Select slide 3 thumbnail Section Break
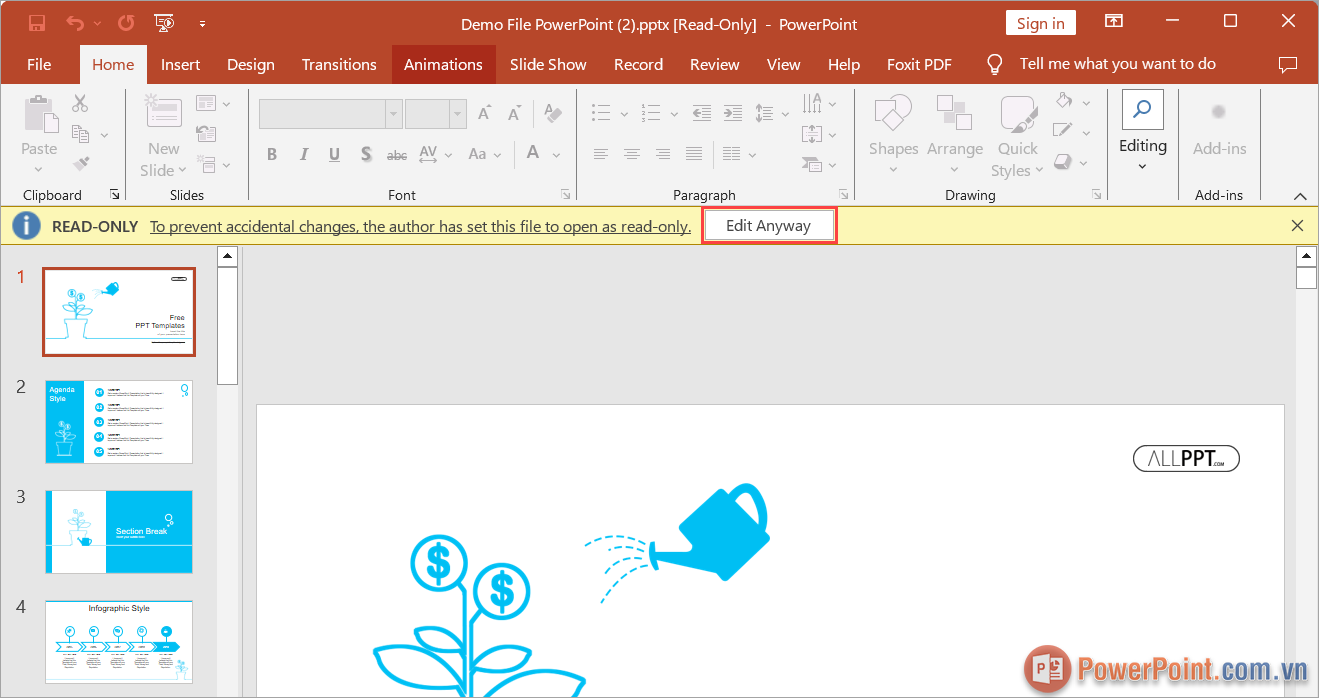Viewport: 1319px width, 698px height. (x=118, y=531)
